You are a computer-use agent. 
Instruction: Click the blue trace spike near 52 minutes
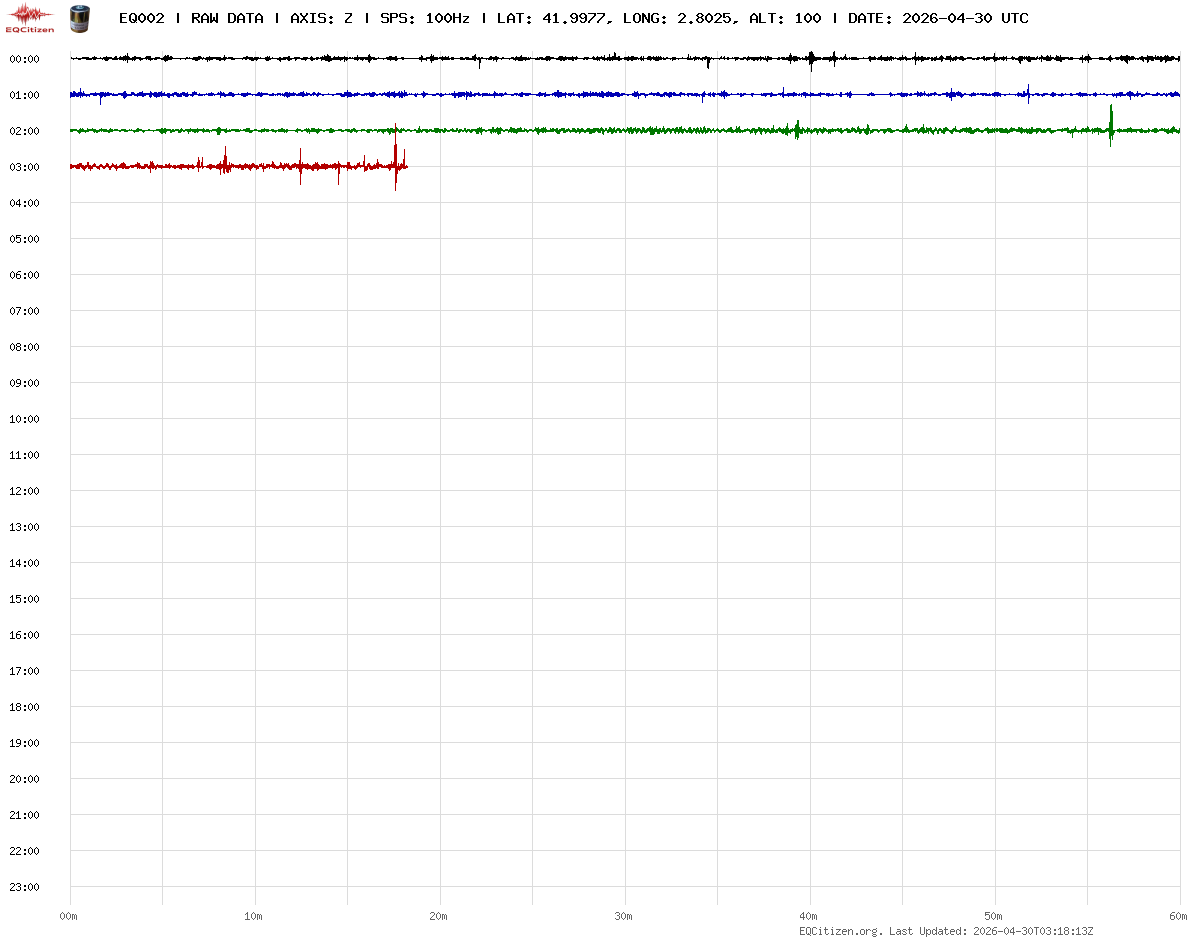(x=1028, y=94)
